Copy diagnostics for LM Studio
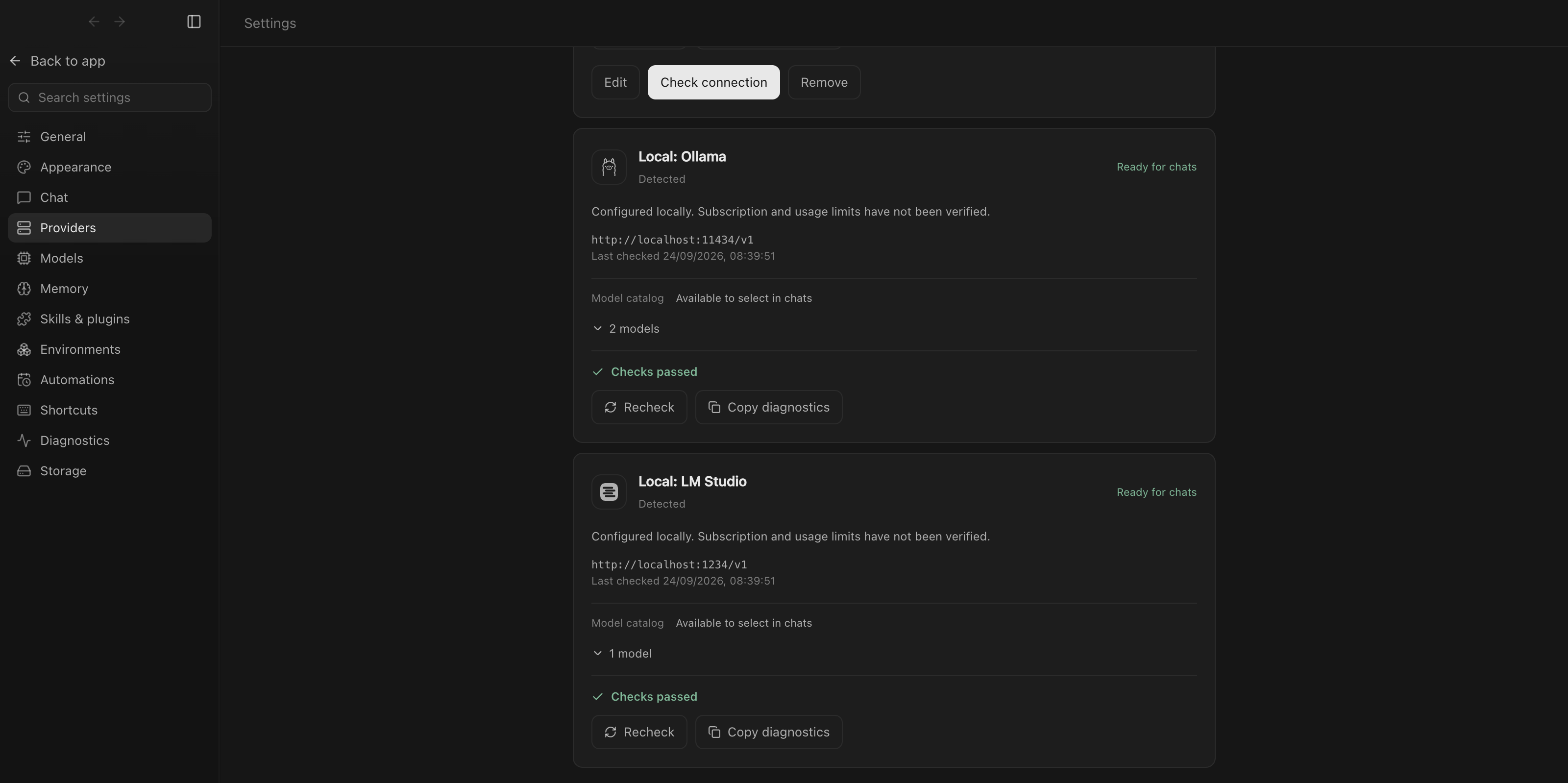The width and height of the screenshot is (1568, 783). coord(769,733)
